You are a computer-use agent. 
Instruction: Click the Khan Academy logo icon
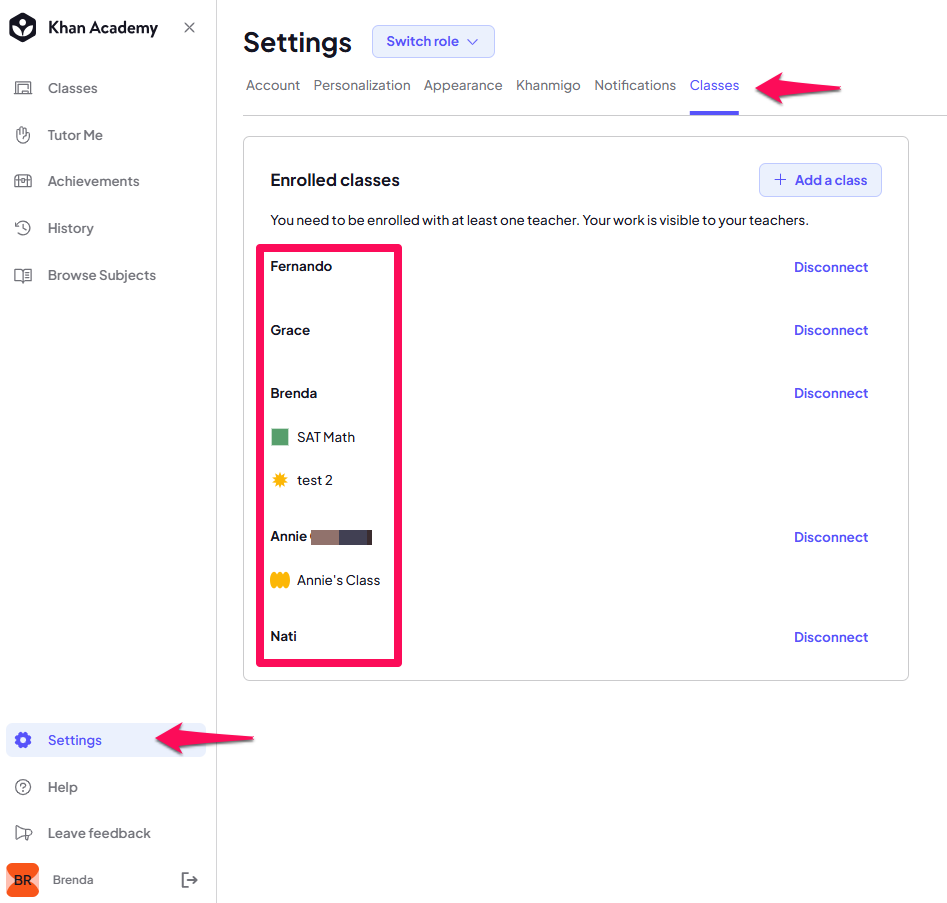[x=23, y=28]
